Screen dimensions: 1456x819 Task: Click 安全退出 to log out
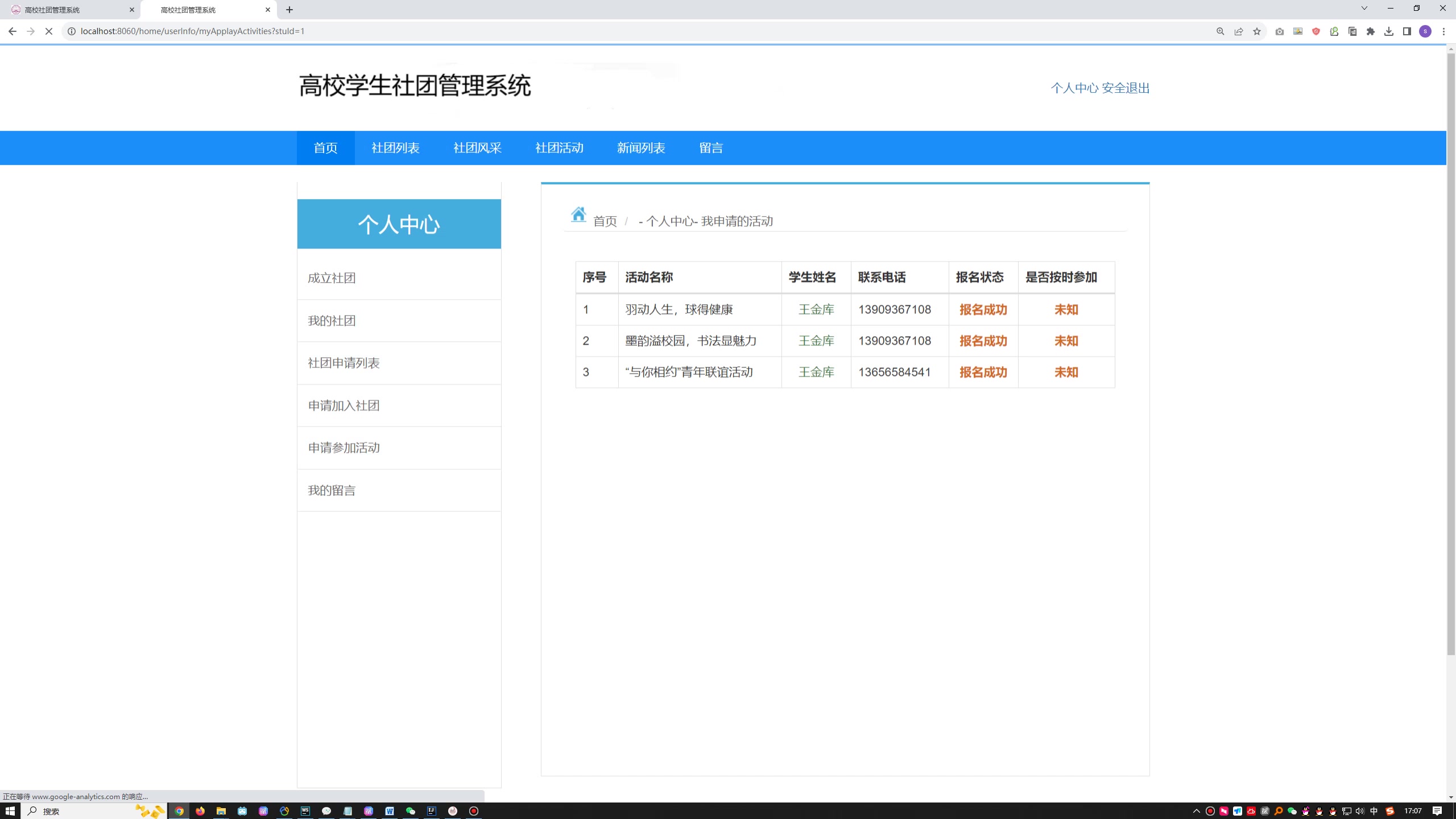(1126, 88)
